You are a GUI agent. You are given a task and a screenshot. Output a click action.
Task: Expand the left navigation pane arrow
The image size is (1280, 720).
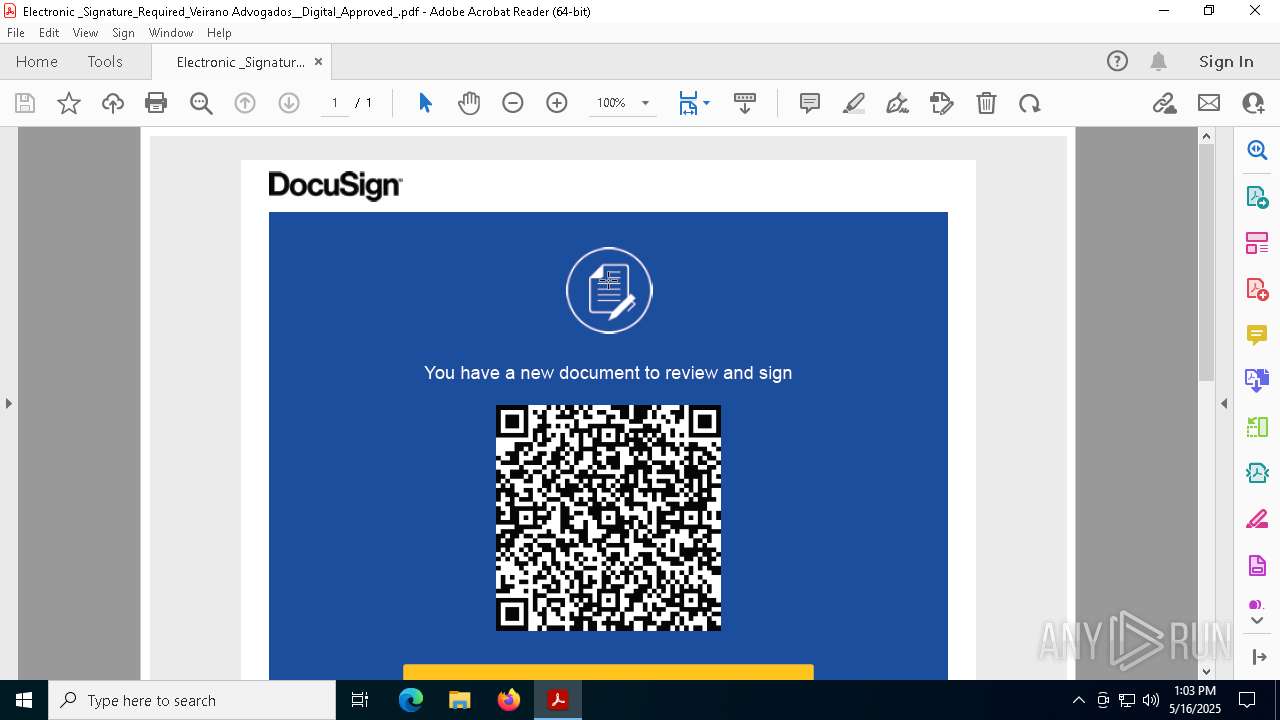[8, 403]
